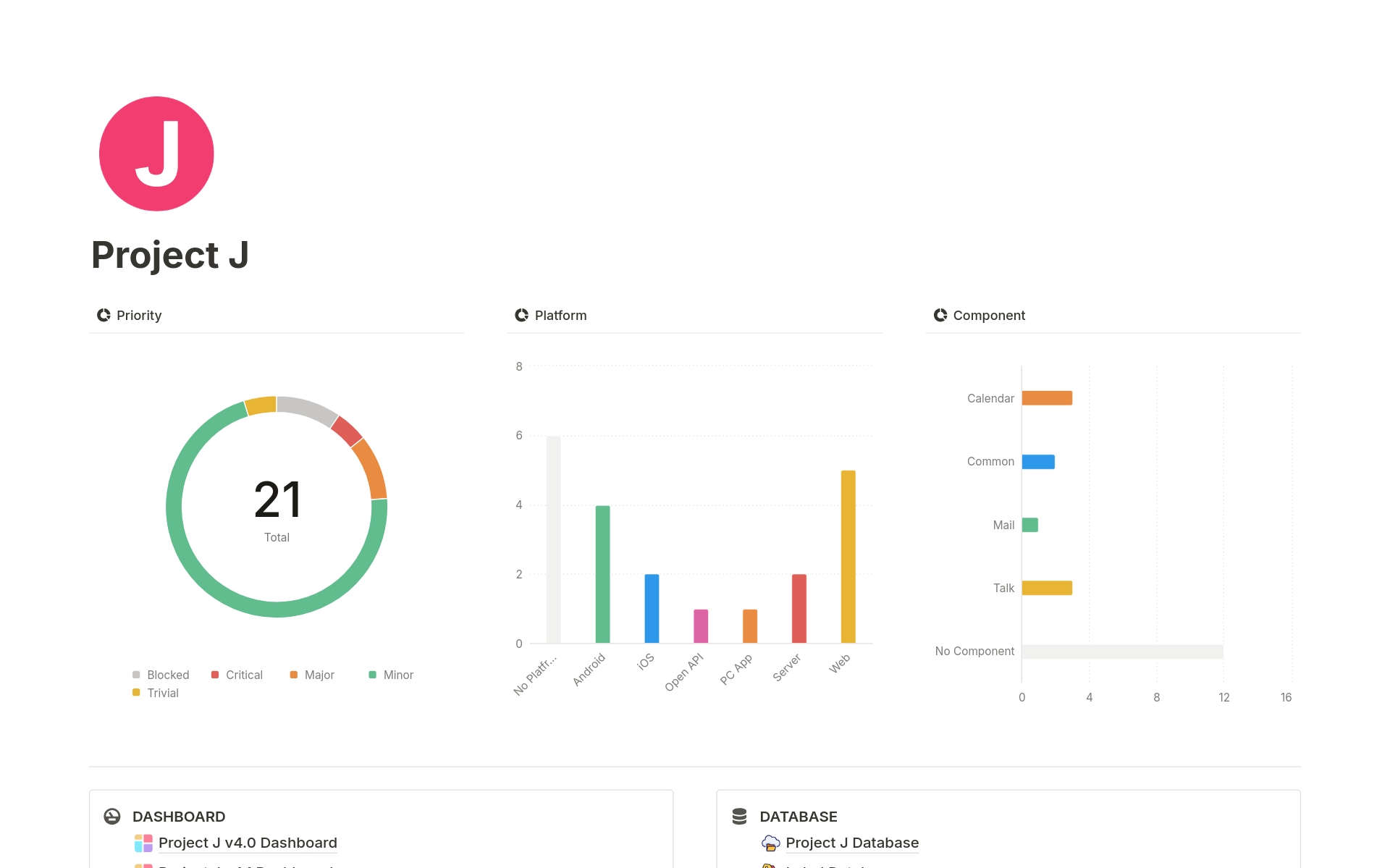
Task: Click the DASHBOARD section icon
Action: [x=113, y=816]
